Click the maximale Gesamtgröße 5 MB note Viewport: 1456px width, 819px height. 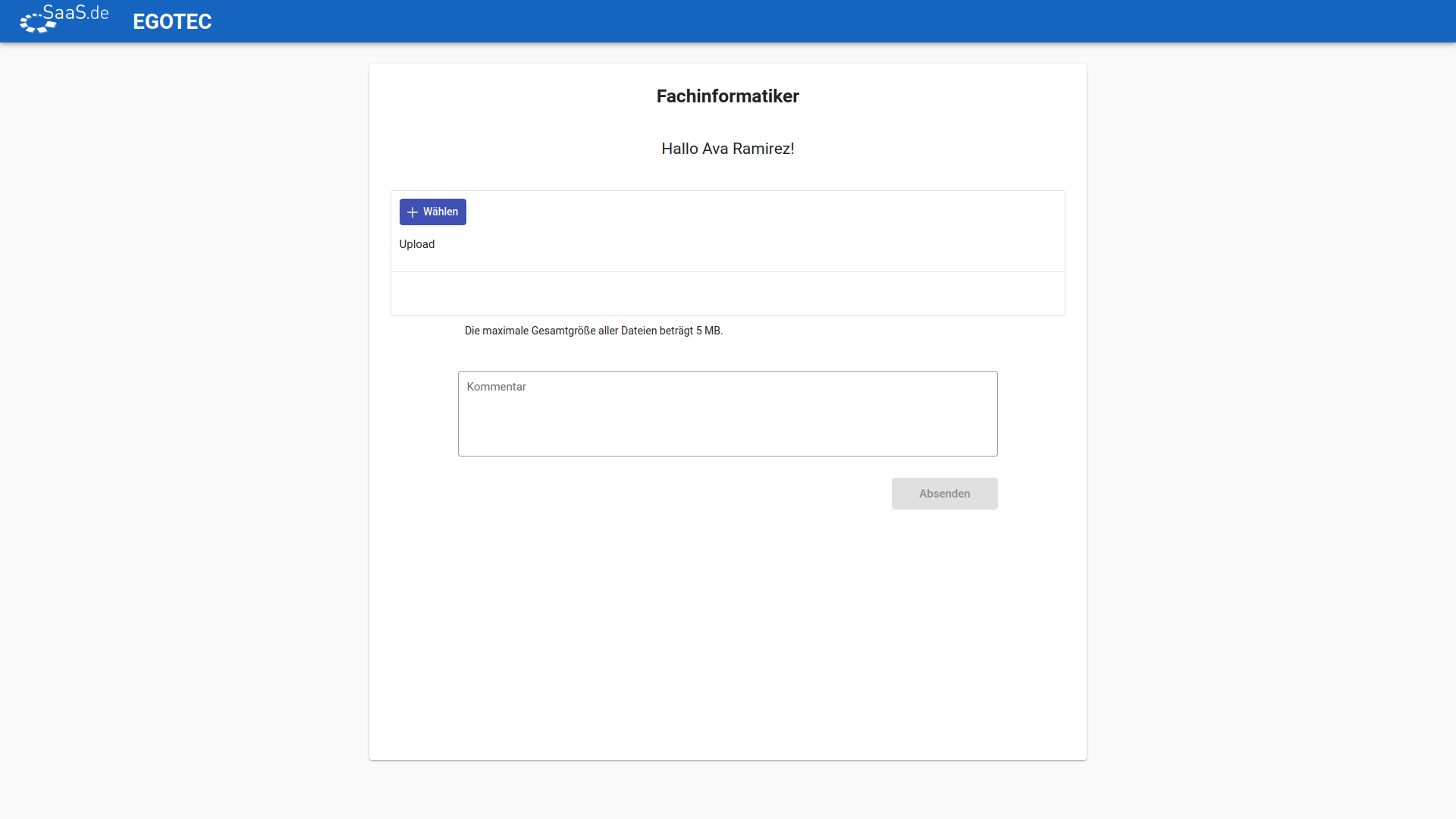point(594,331)
